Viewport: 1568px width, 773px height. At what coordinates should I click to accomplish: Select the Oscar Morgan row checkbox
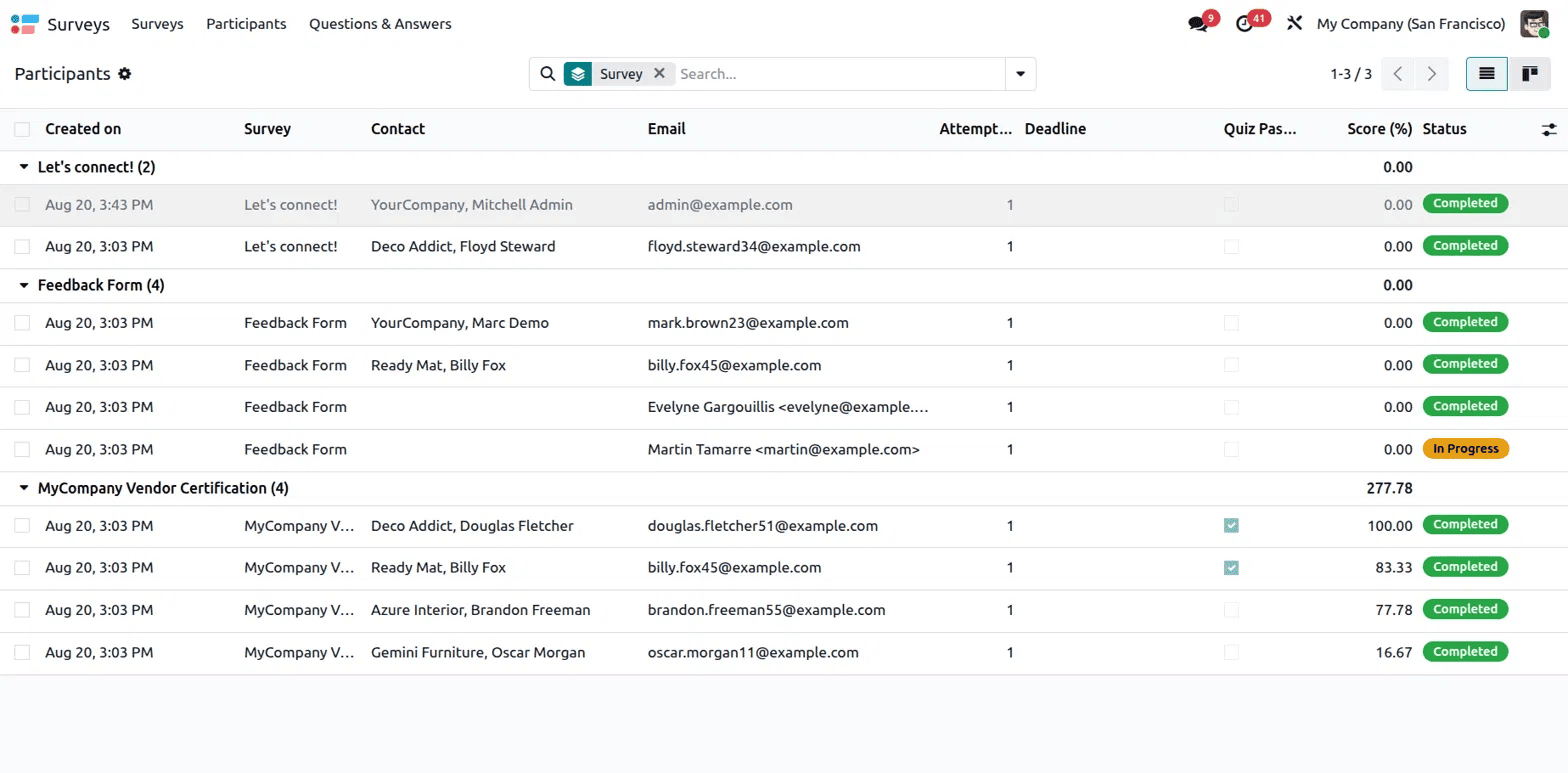click(22, 653)
